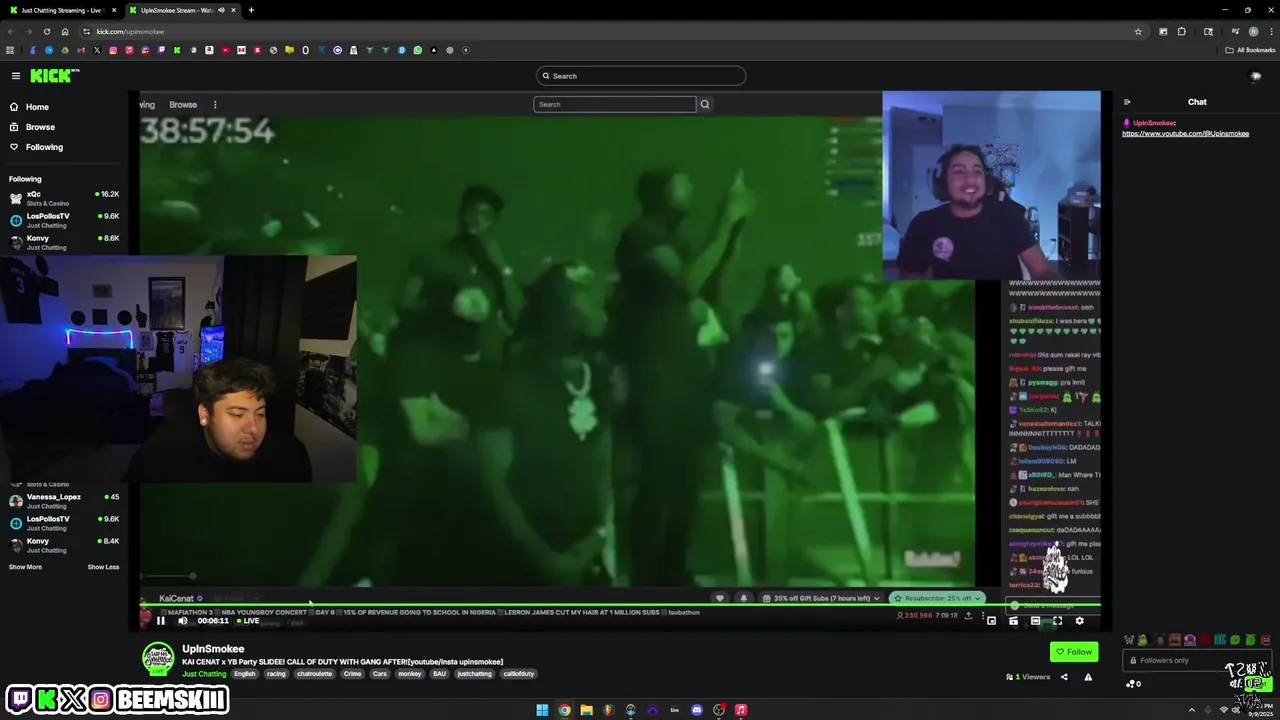Viewport: 1280px width, 720px height.
Task: Open the Twitch bookmark
Action: pos(161,50)
